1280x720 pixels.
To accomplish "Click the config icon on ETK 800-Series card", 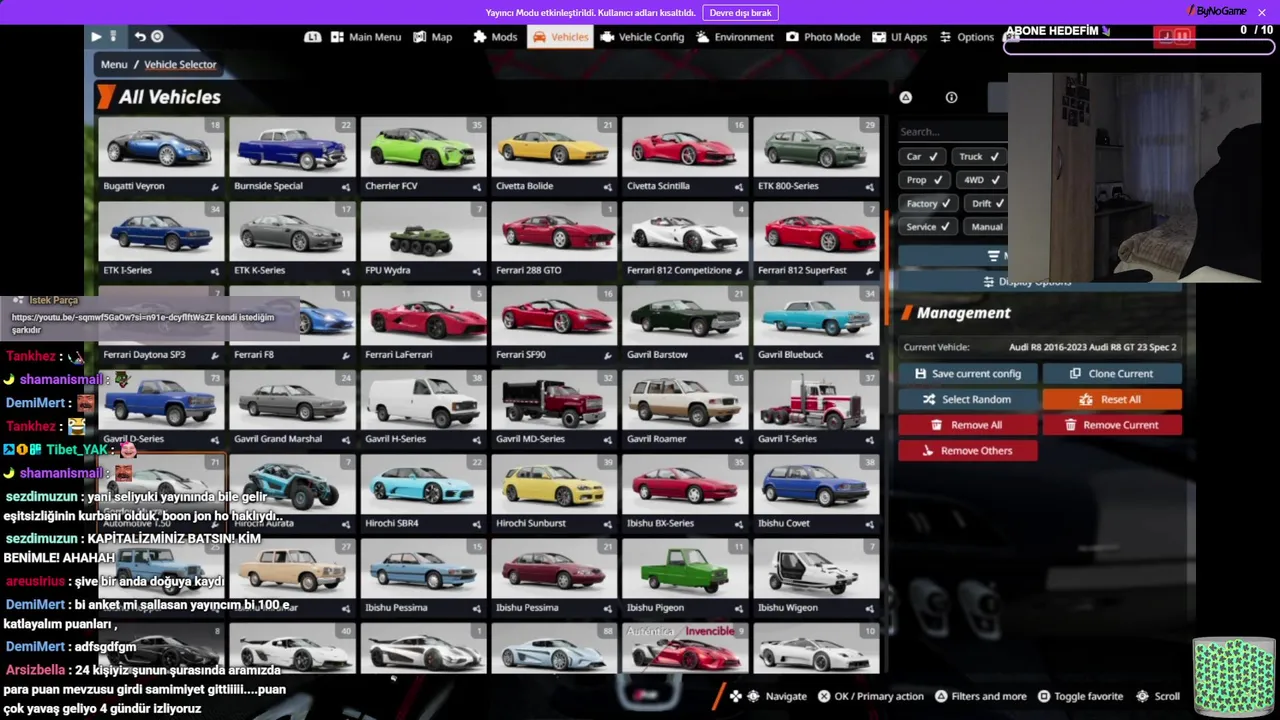I will [870, 187].
